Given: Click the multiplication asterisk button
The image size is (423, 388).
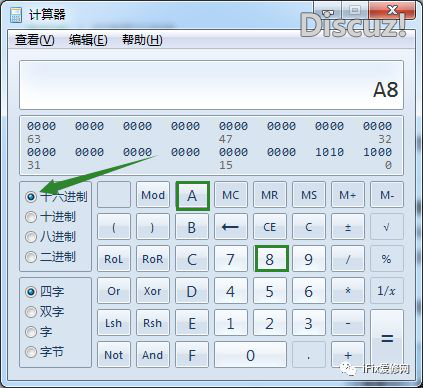Looking at the screenshot, I should pos(348,291).
